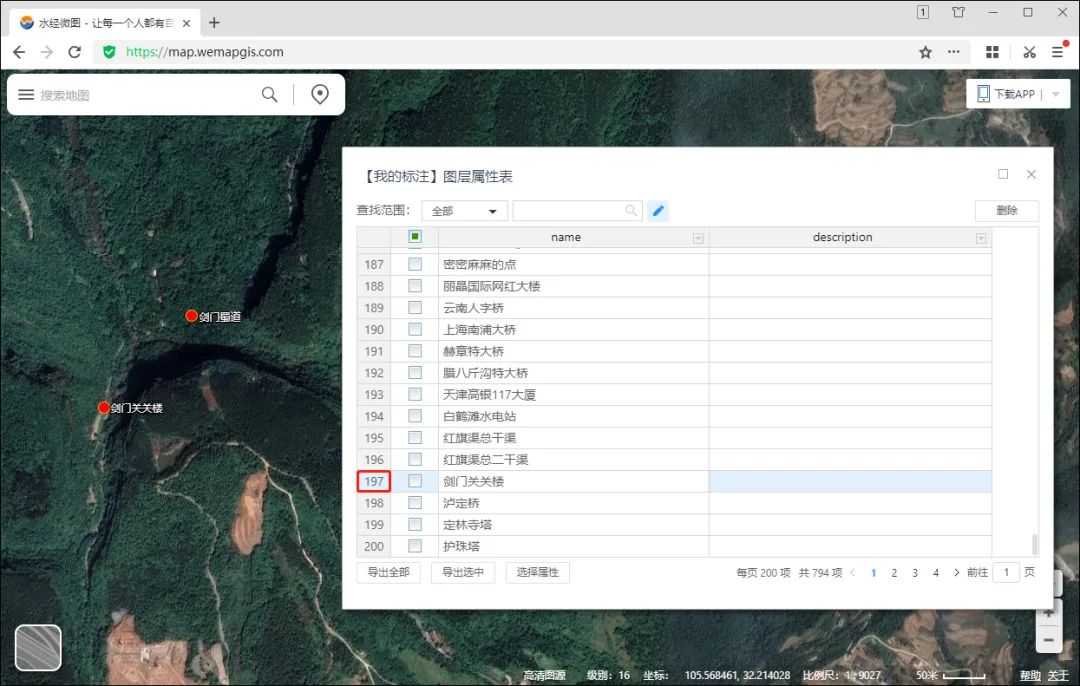Click the magnifier icon in the table search field

(x=631, y=211)
